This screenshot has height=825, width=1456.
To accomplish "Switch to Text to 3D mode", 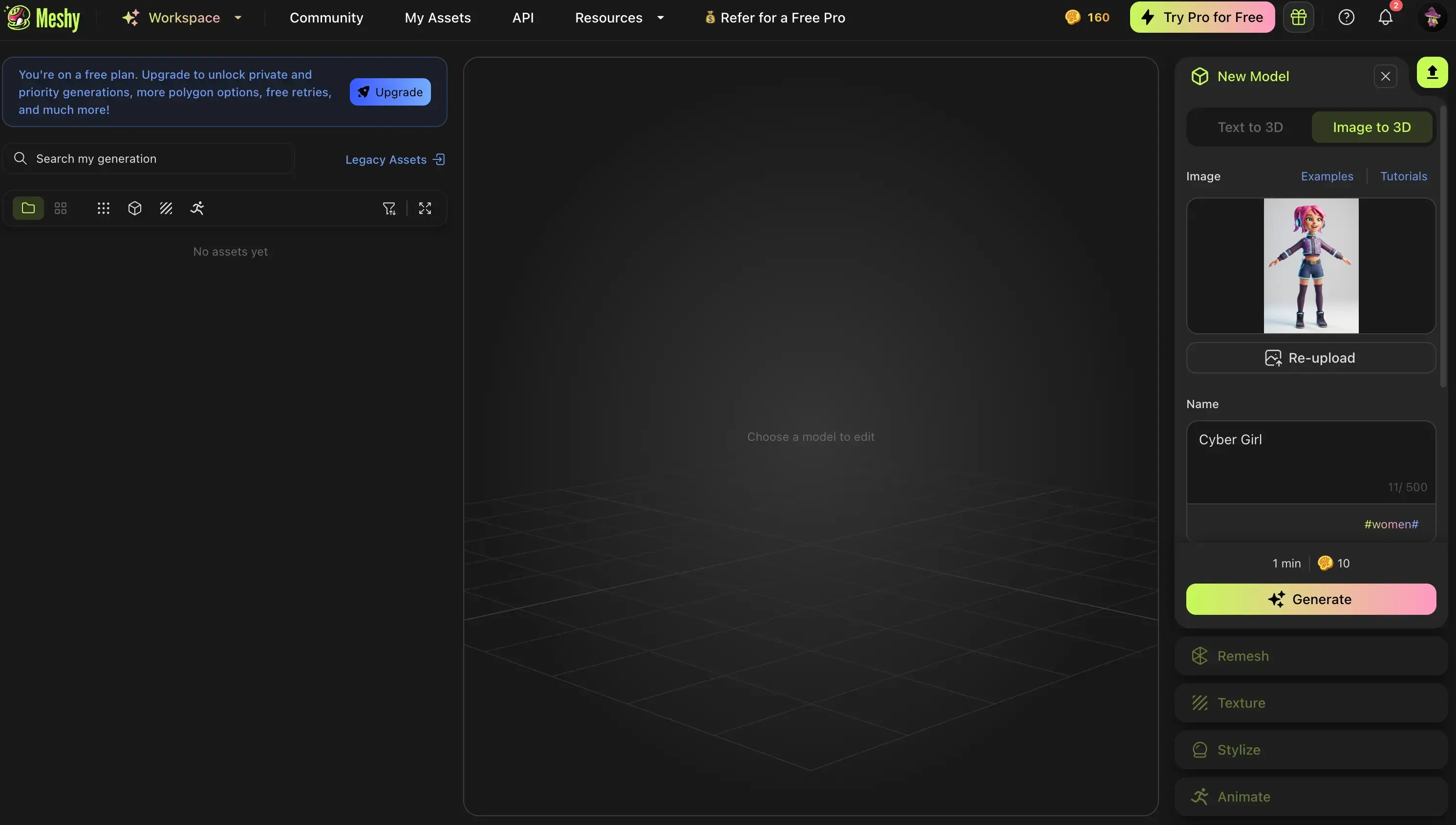I will click(x=1250, y=127).
